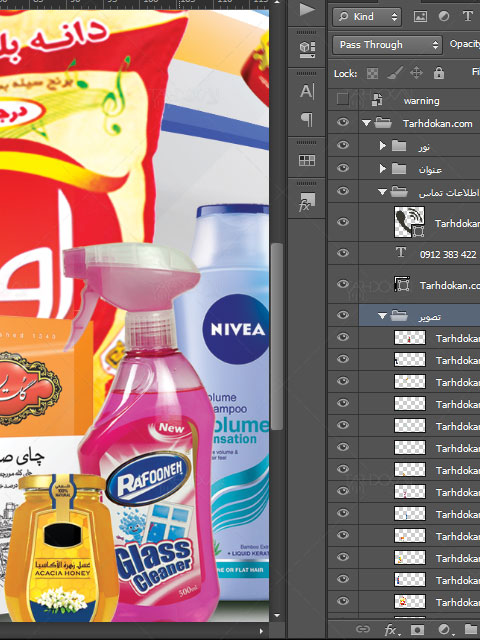This screenshot has height=640, width=480.
Task: Click folder icon of تصویر group
Action: (399, 316)
